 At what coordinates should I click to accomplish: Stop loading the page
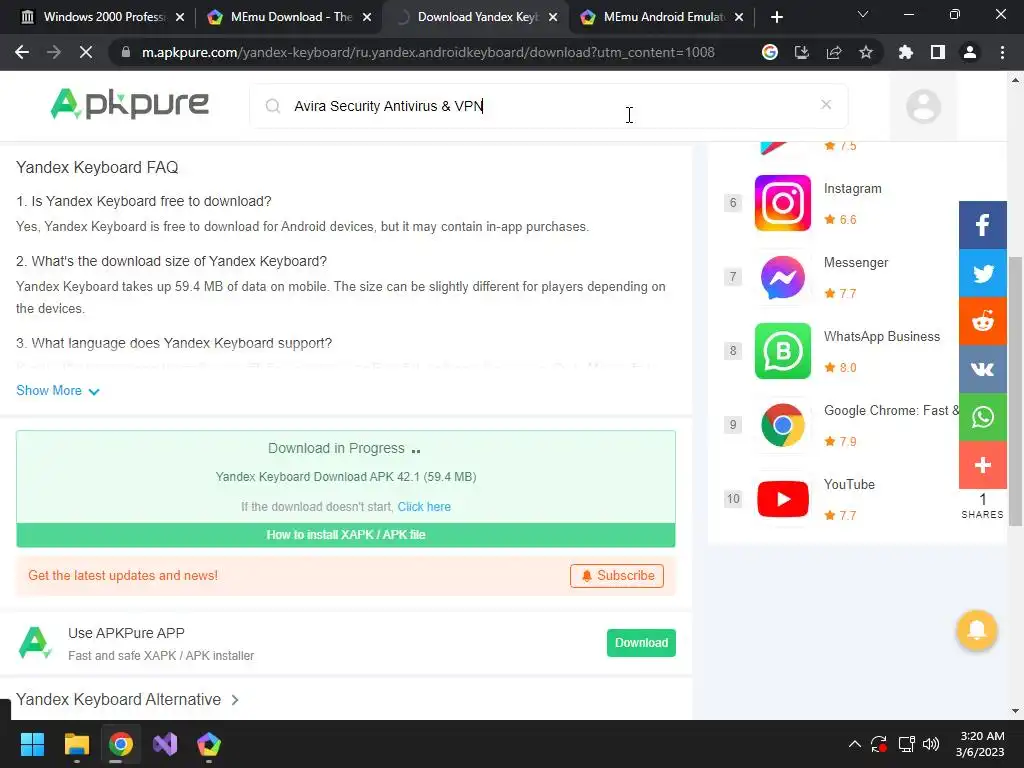tap(86, 52)
